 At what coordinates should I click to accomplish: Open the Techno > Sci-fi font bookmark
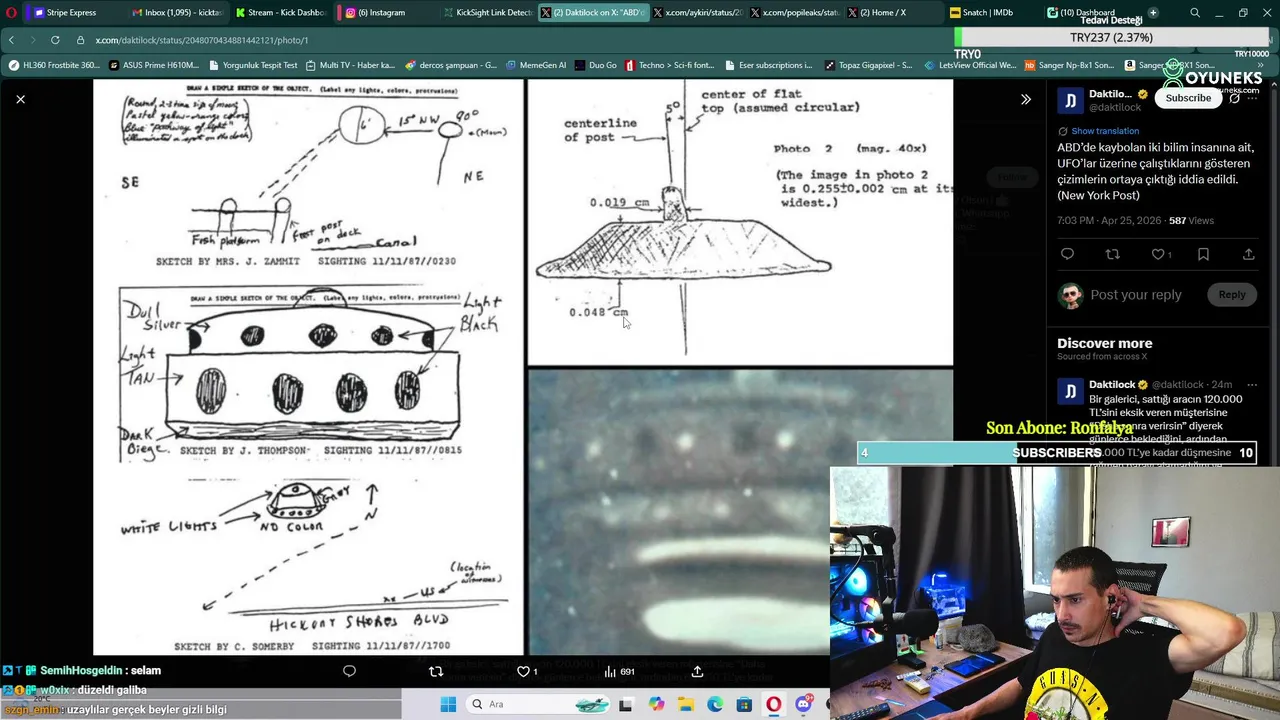coord(670,65)
